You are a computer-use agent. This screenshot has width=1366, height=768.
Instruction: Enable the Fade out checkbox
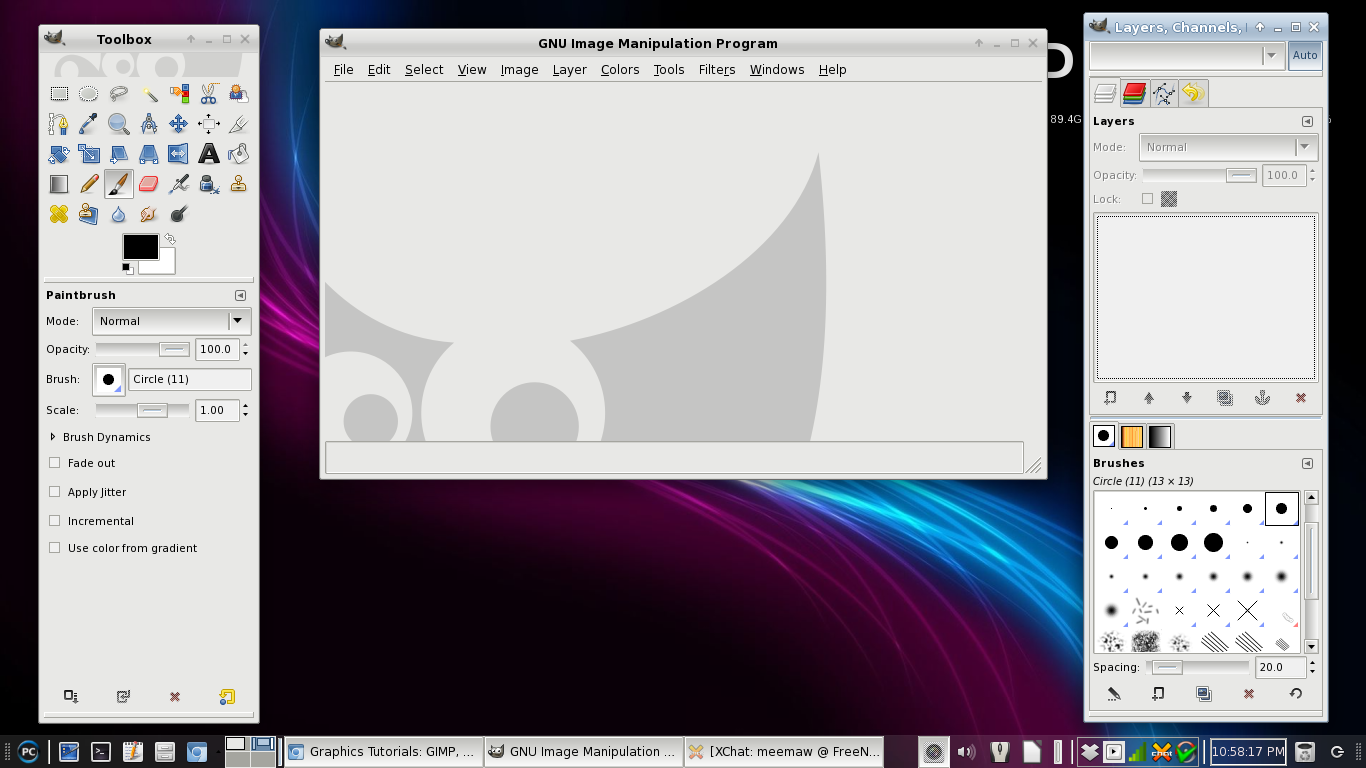pyautogui.click(x=55, y=463)
